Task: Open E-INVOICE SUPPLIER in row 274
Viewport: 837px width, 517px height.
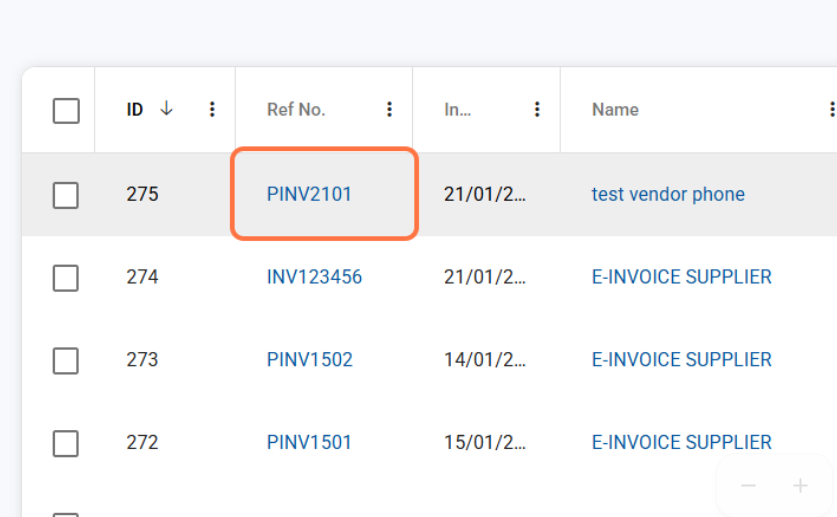Action: coord(682,277)
